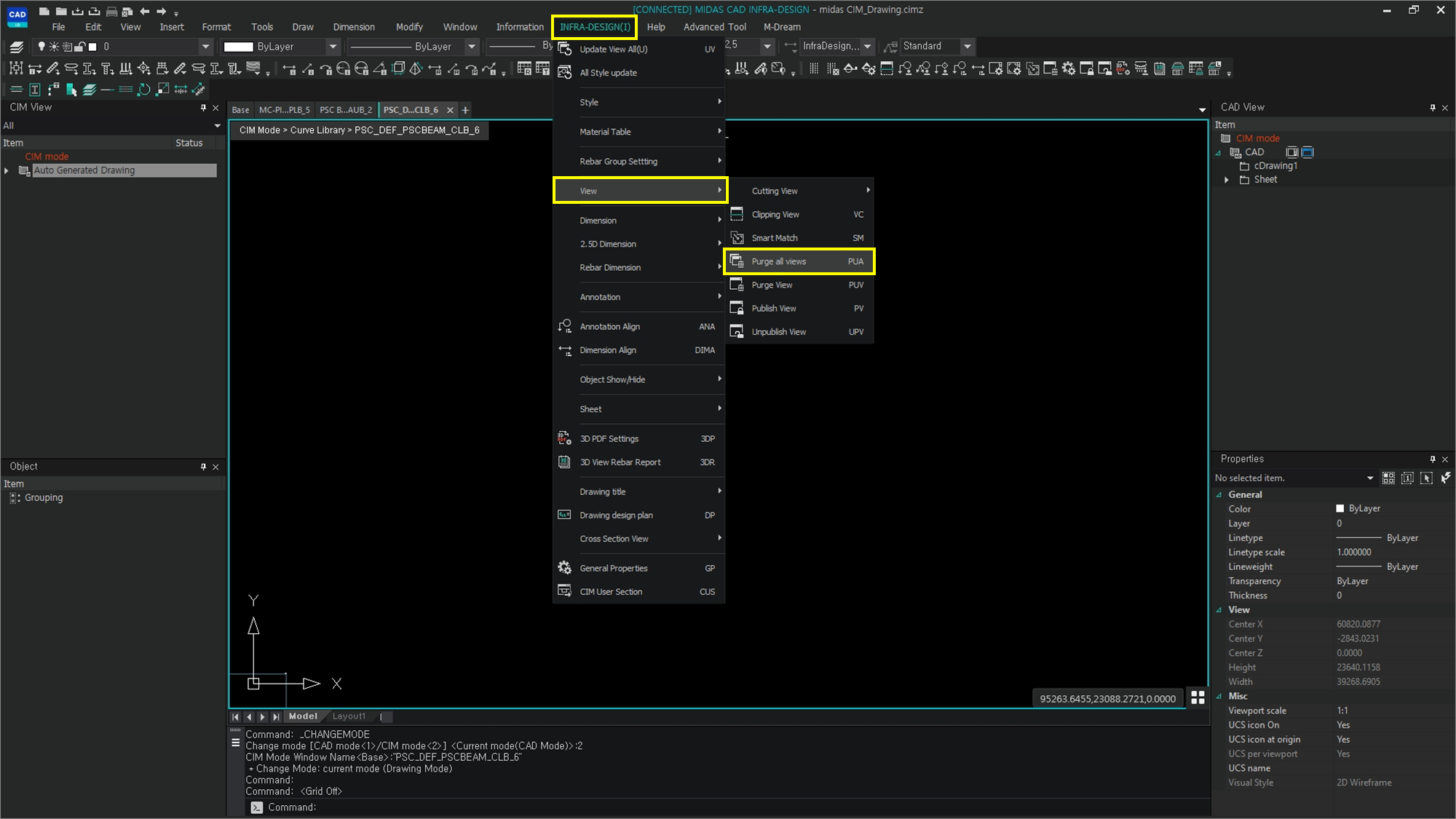
Task: Click the 3D box dimension toolbar icon
Action: point(398,68)
